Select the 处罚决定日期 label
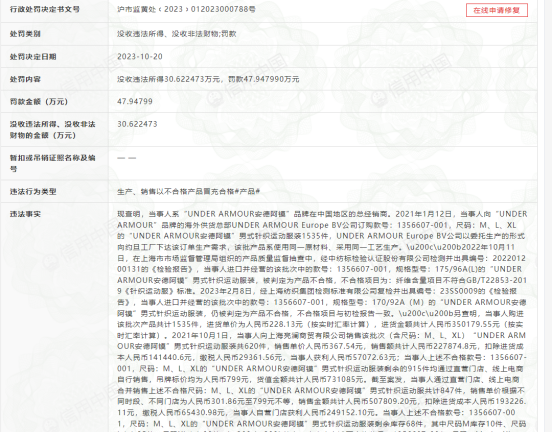The height and width of the screenshot is (432, 552). (x=33, y=56)
